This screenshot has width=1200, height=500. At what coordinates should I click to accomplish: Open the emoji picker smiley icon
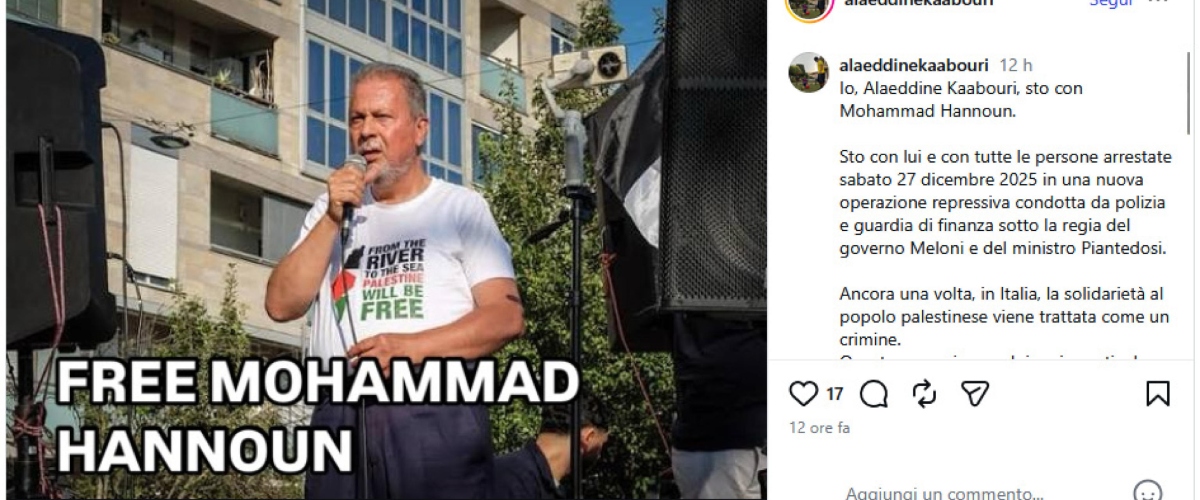point(1147,493)
